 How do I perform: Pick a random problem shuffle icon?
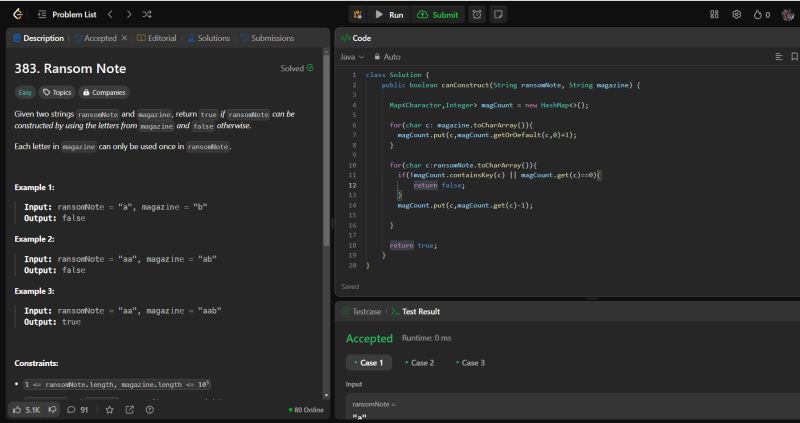(x=147, y=14)
